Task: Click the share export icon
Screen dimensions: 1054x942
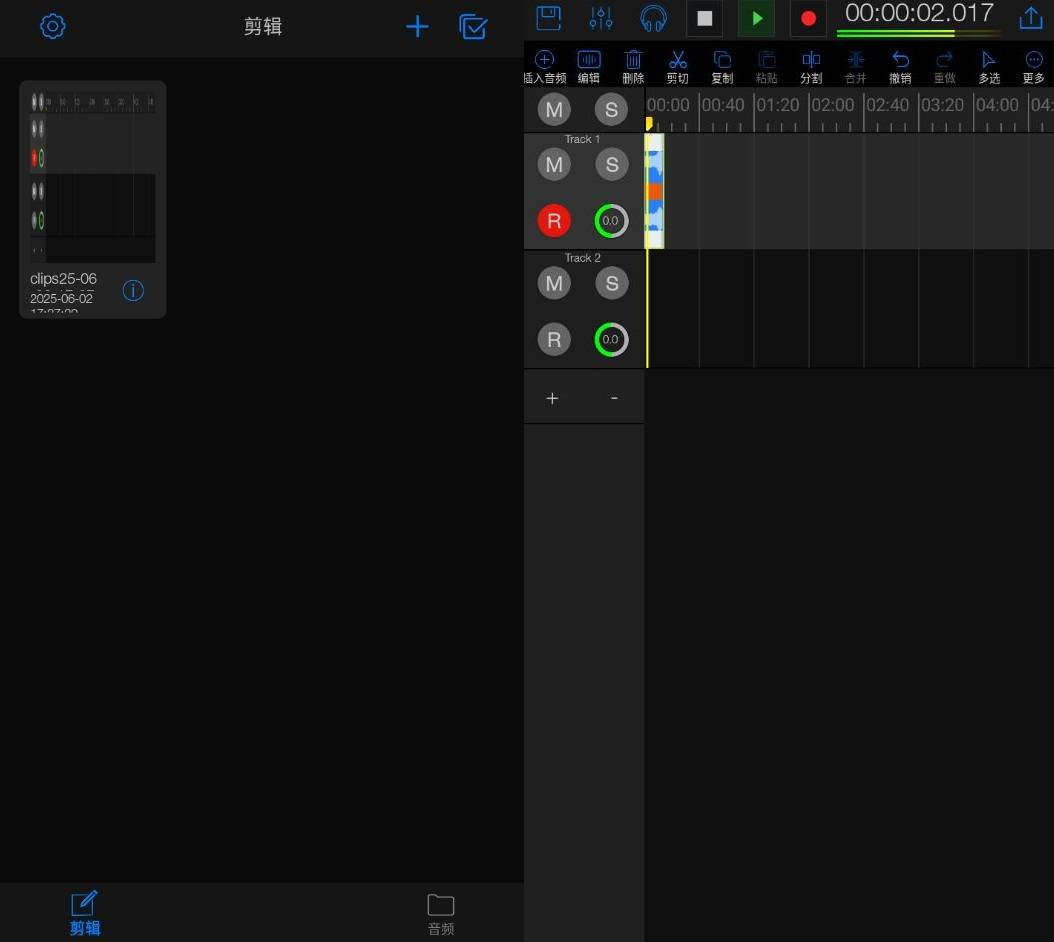Action: (x=1030, y=18)
